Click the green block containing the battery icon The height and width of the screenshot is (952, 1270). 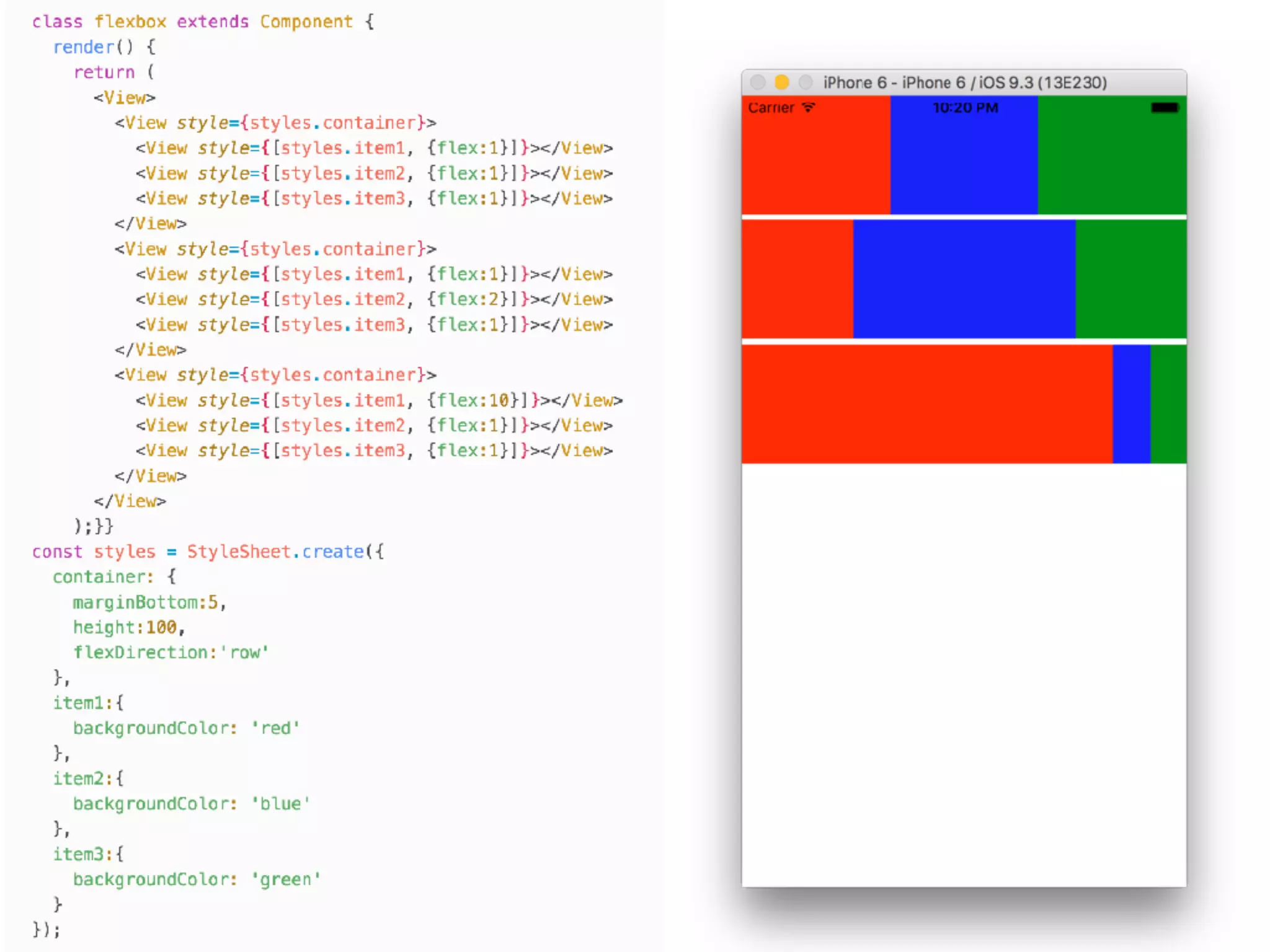(x=1112, y=155)
